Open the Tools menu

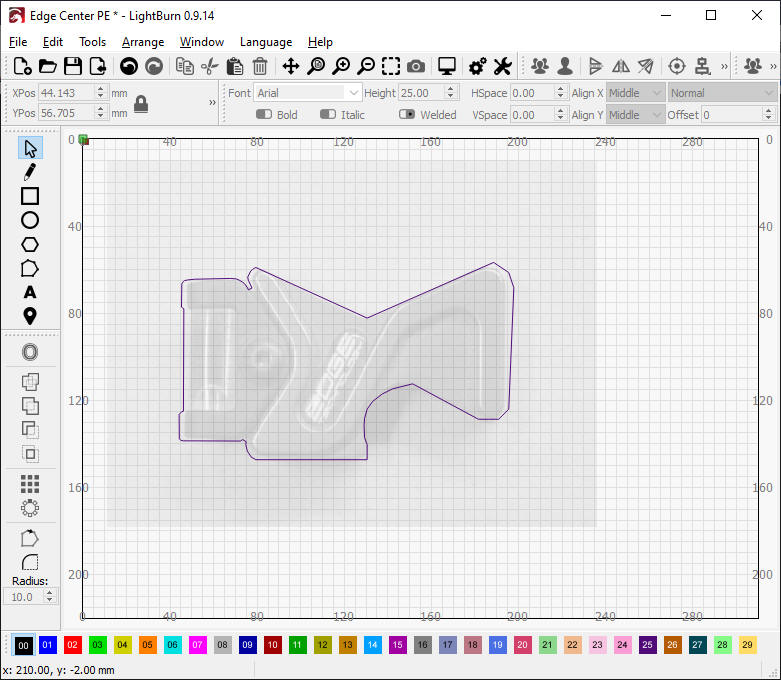pos(92,42)
